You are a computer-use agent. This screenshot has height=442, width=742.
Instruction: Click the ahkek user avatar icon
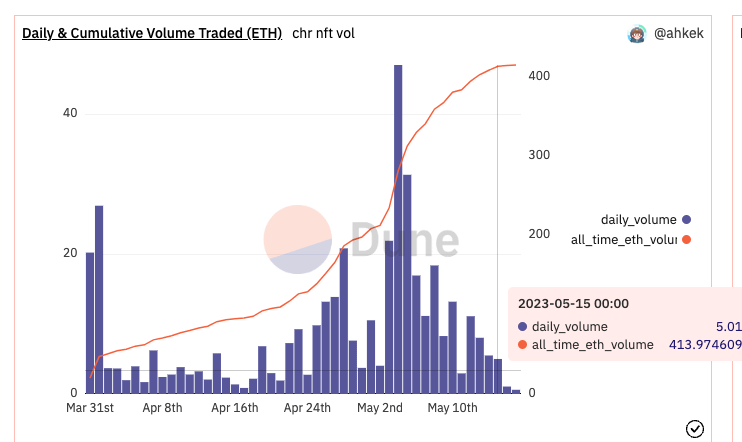(x=636, y=34)
